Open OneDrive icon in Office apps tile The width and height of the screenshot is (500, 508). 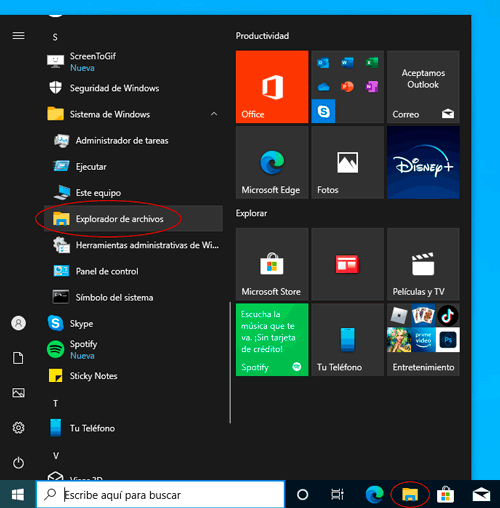click(323, 87)
